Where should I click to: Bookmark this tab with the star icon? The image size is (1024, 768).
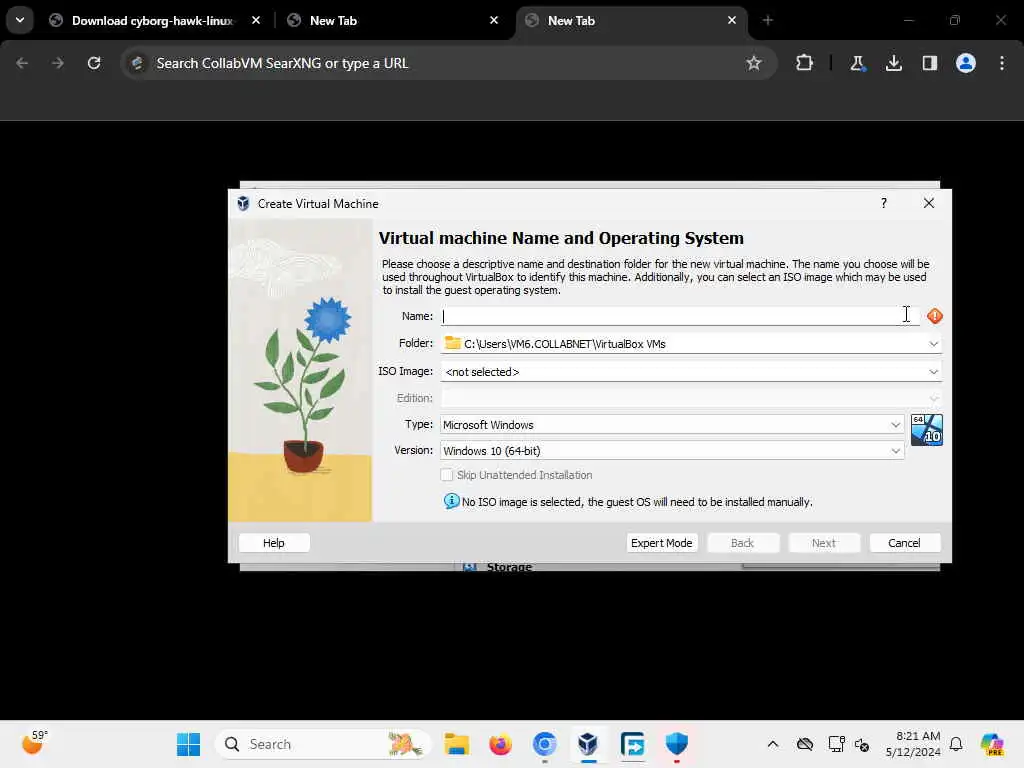754,63
